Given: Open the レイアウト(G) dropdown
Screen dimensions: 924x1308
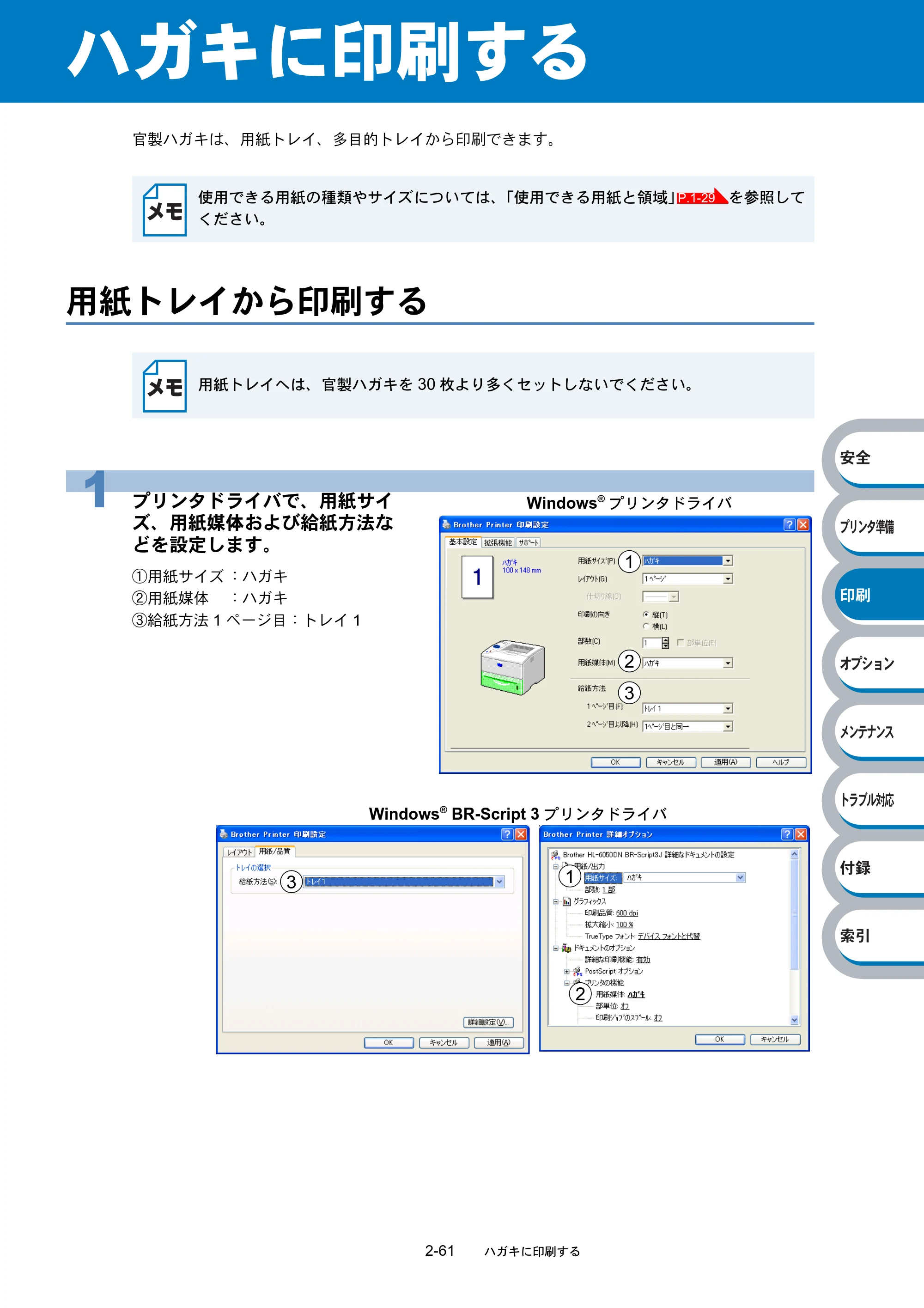Looking at the screenshot, I should coord(687,579).
